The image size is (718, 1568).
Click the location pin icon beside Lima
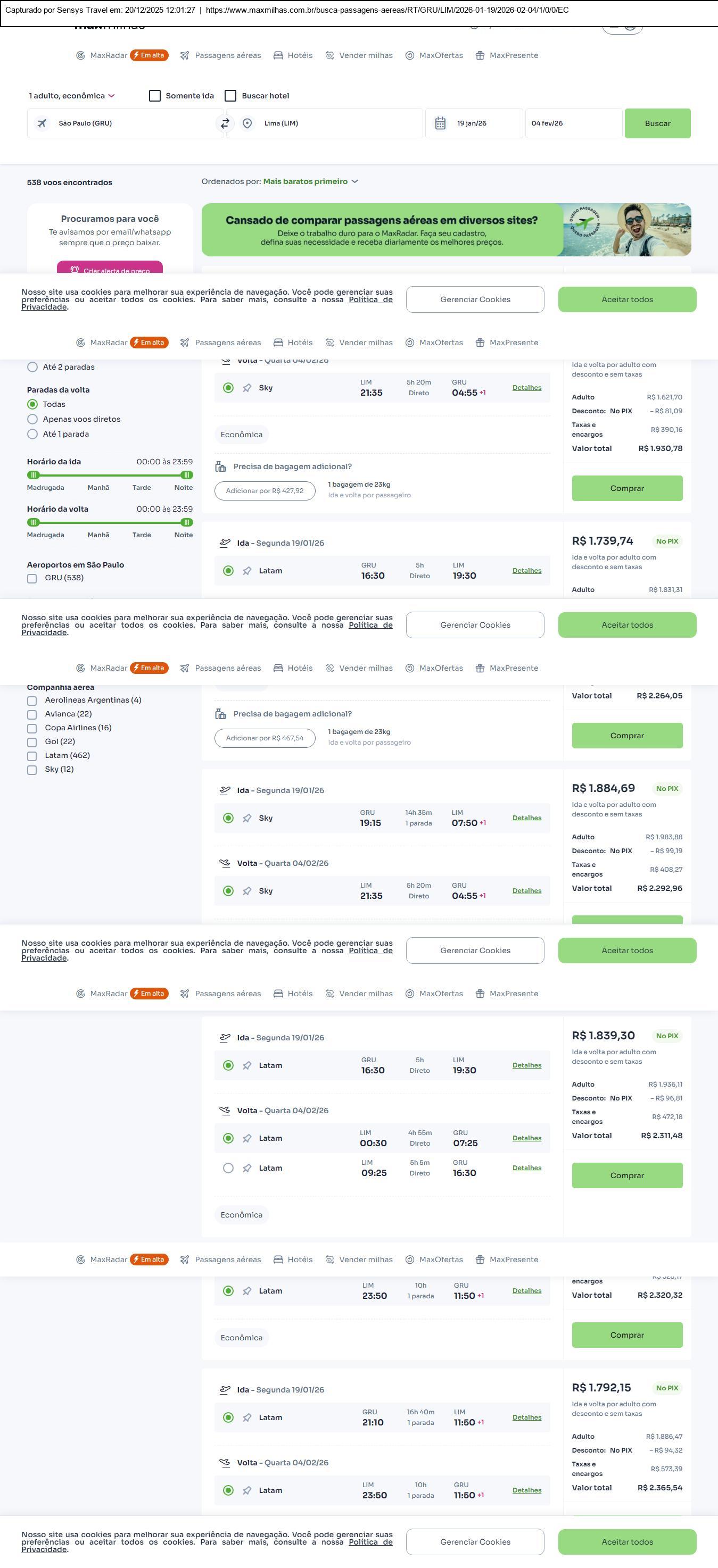(x=247, y=123)
